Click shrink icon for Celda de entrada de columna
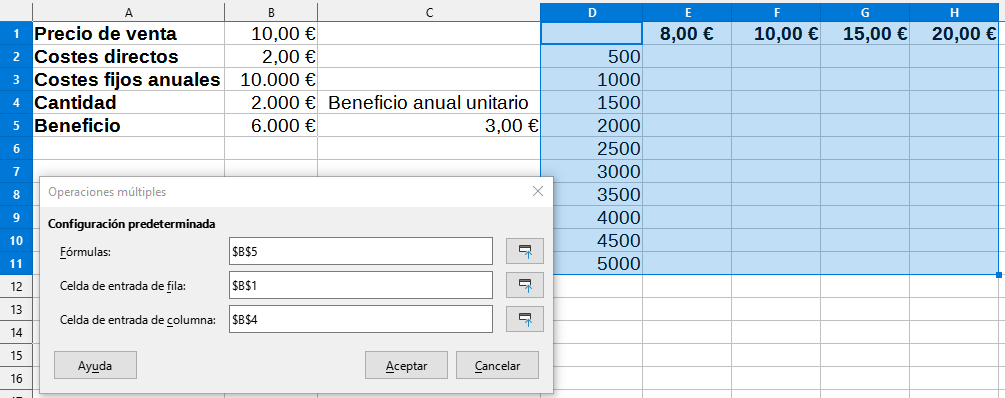The width and height of the screenshot is (1005, 398). (524, 319)
